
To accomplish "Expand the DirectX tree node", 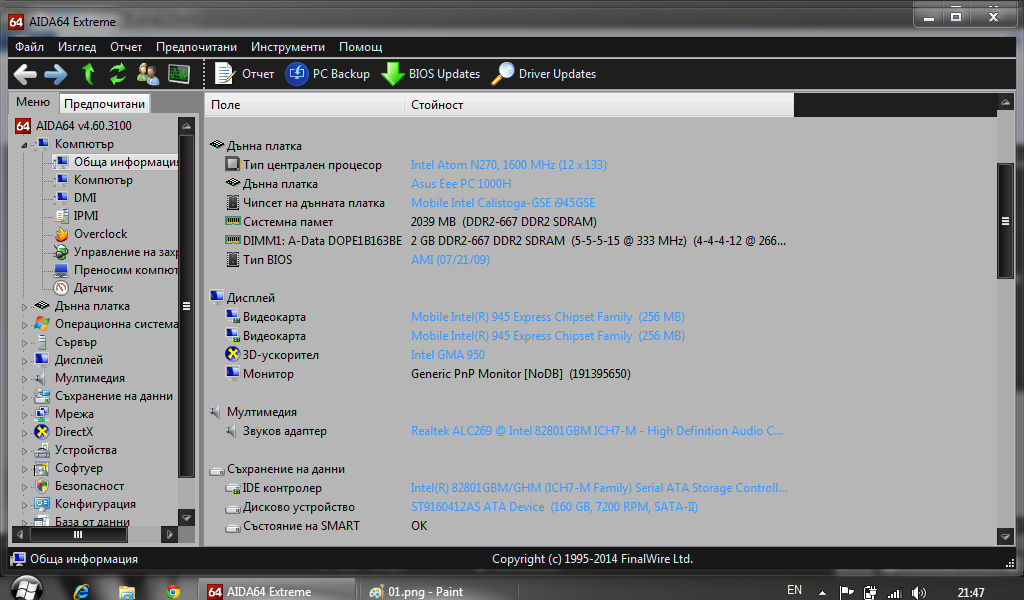I will tap(24, 432).
